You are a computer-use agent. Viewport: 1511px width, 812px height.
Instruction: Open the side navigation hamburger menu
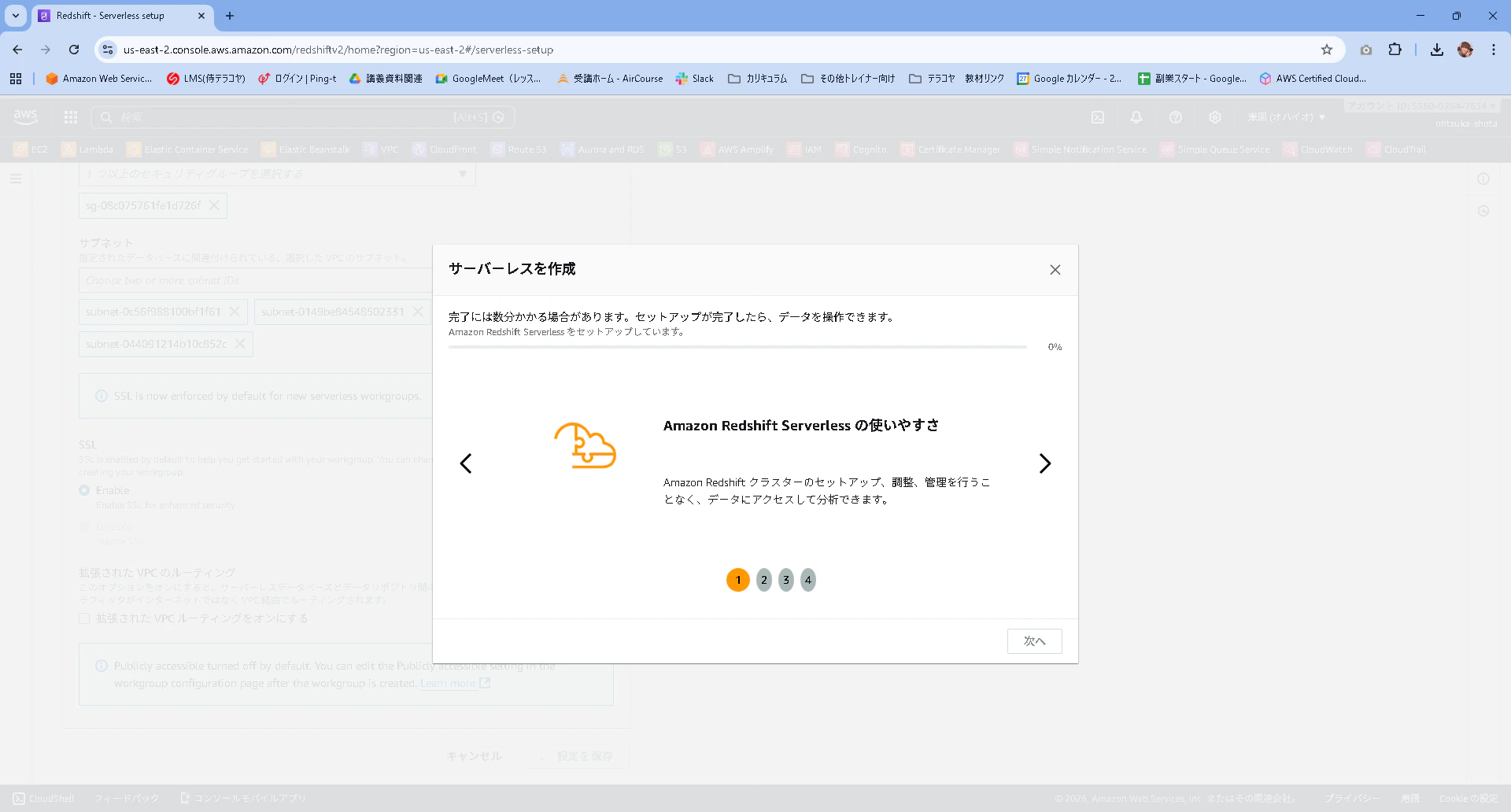pos(16,179)
